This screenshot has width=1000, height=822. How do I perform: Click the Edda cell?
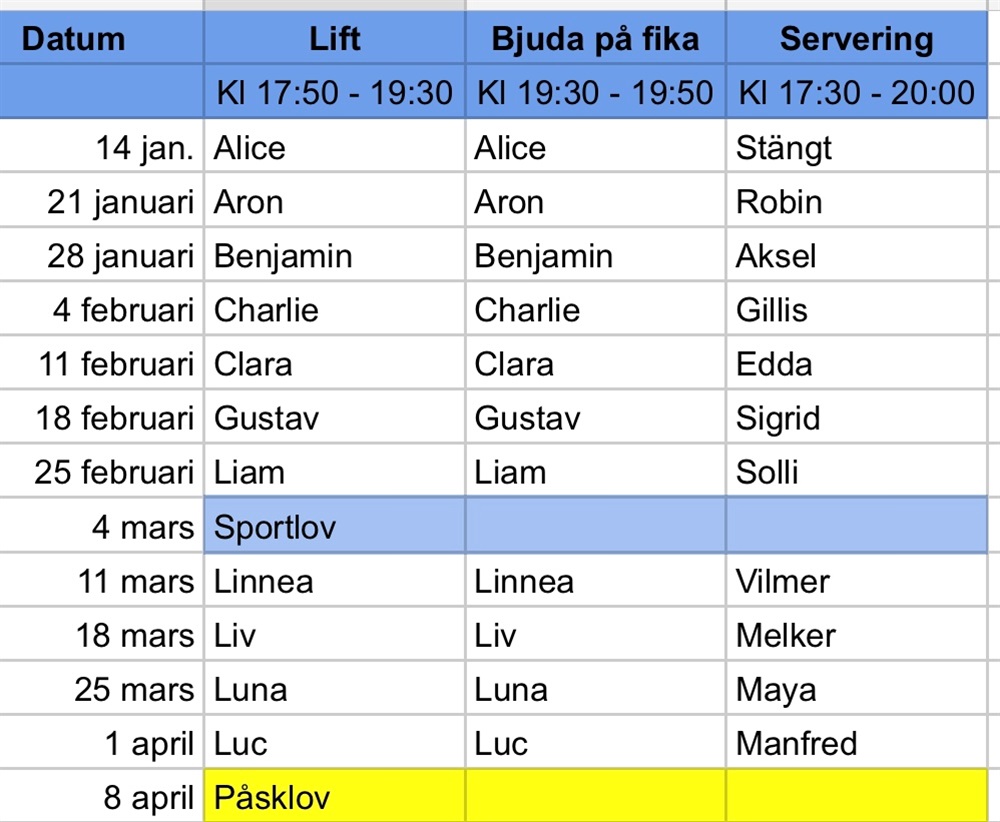[856, 364]
